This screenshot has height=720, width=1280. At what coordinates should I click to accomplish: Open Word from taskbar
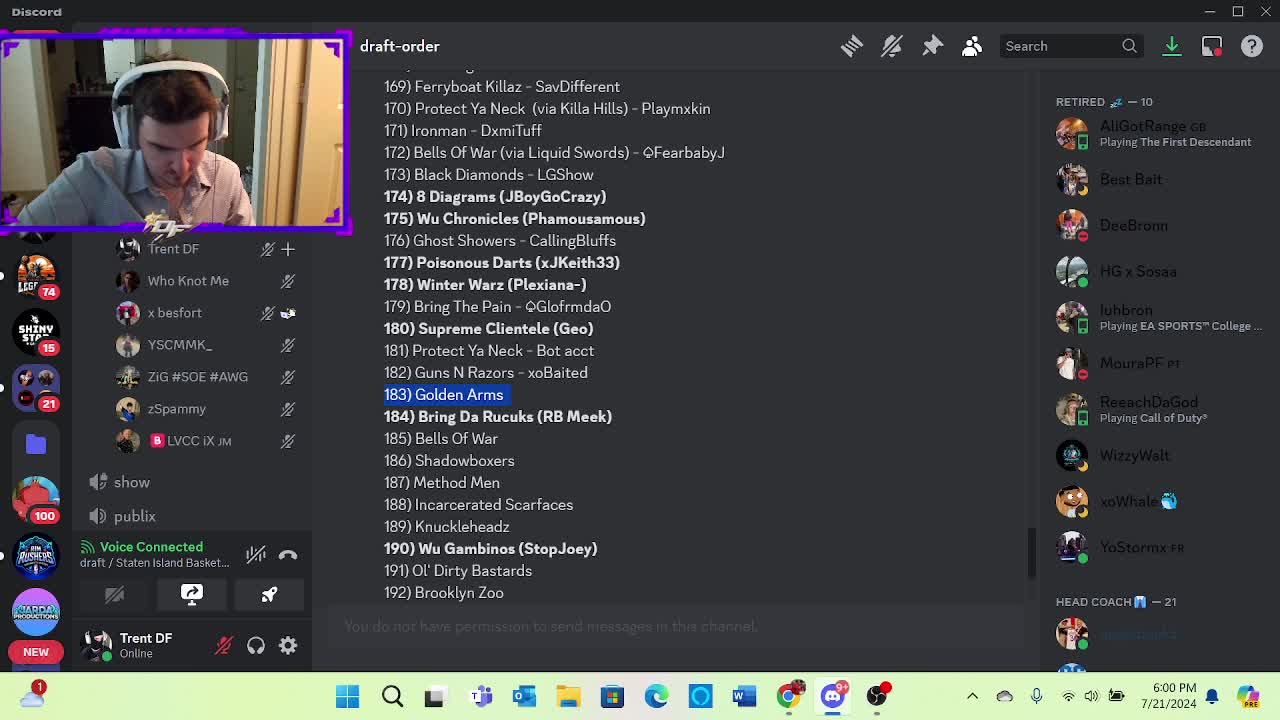pos(744,696)
